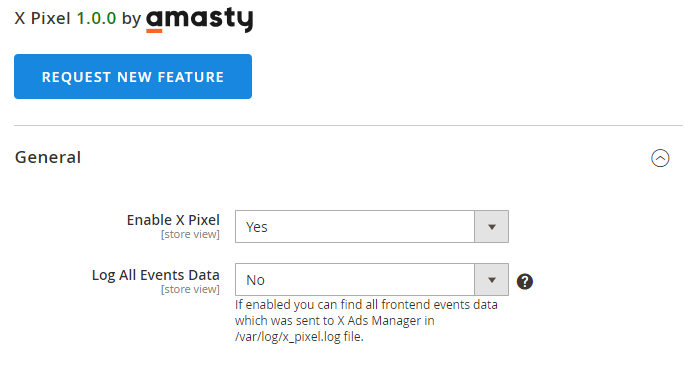Click the hint line starting If enabled you can find
Image resolution: width=685 pixels, height=368 pixels.
click(x=366, y=304)
